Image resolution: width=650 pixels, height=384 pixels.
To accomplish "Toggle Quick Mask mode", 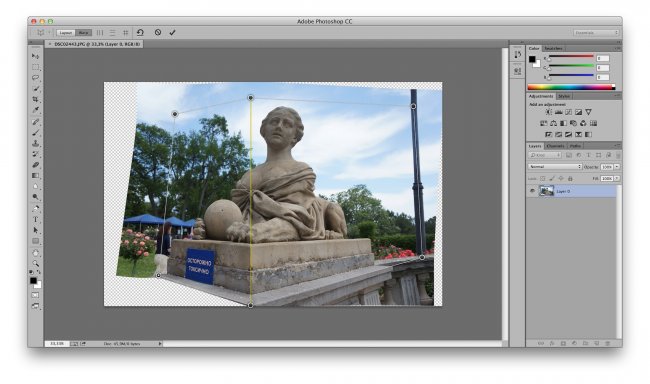I will (x=36, y=295).
